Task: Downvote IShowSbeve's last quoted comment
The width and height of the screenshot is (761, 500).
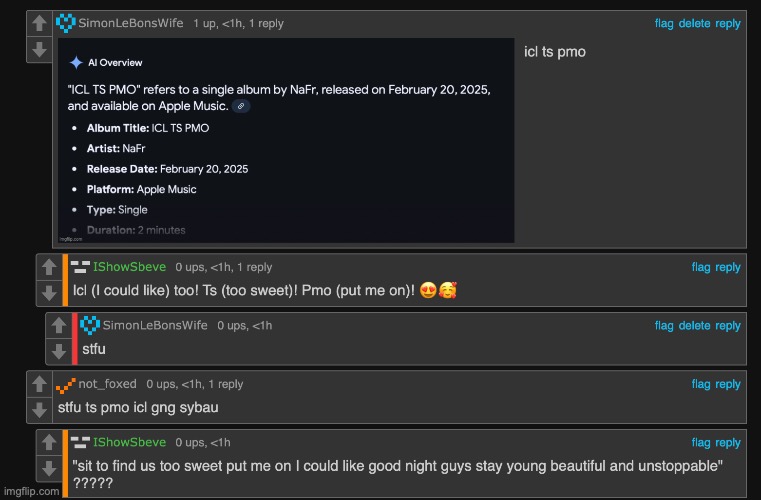Action: (48, 470)
